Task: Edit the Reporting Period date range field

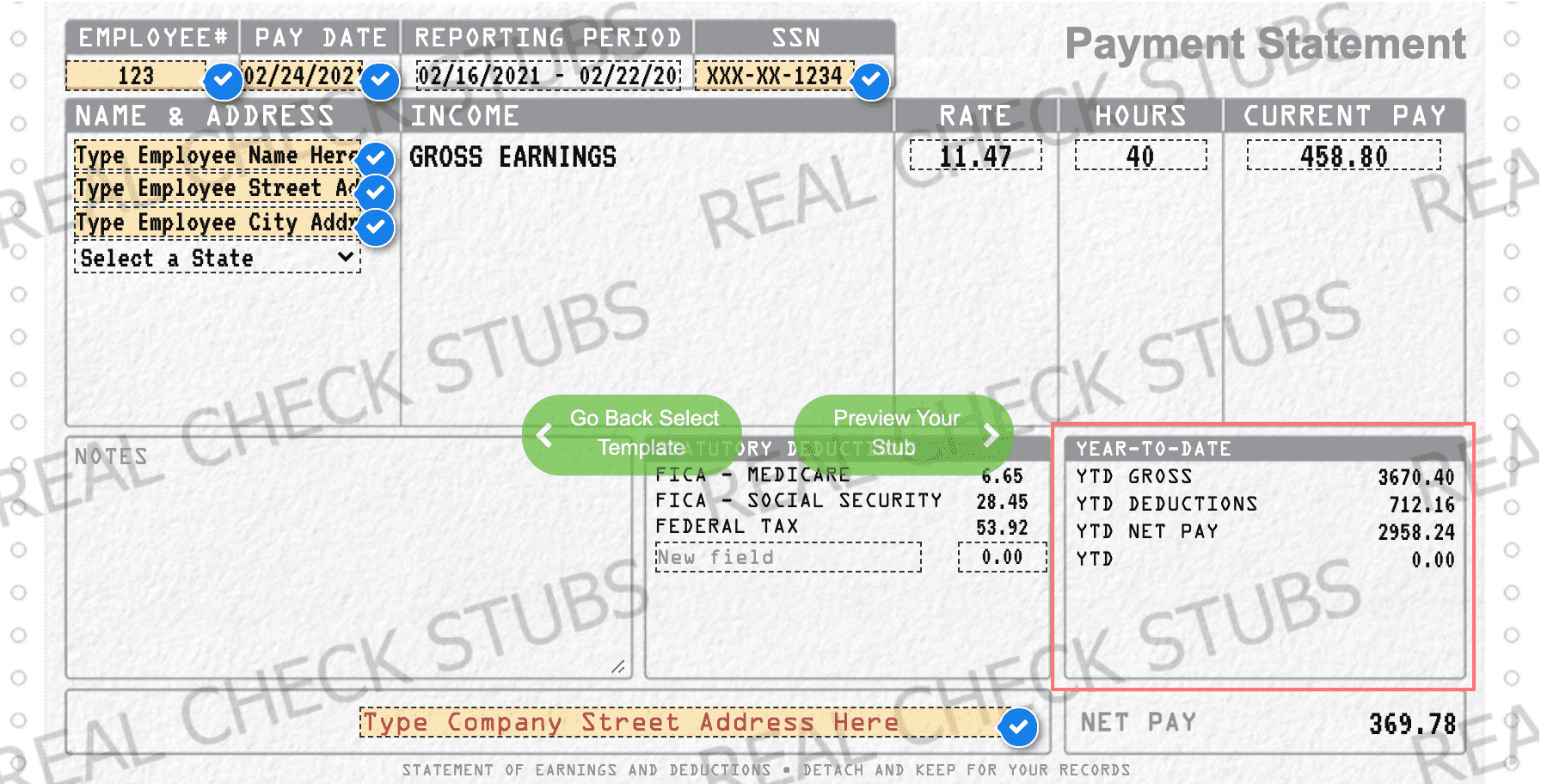Action: [549, 76]
